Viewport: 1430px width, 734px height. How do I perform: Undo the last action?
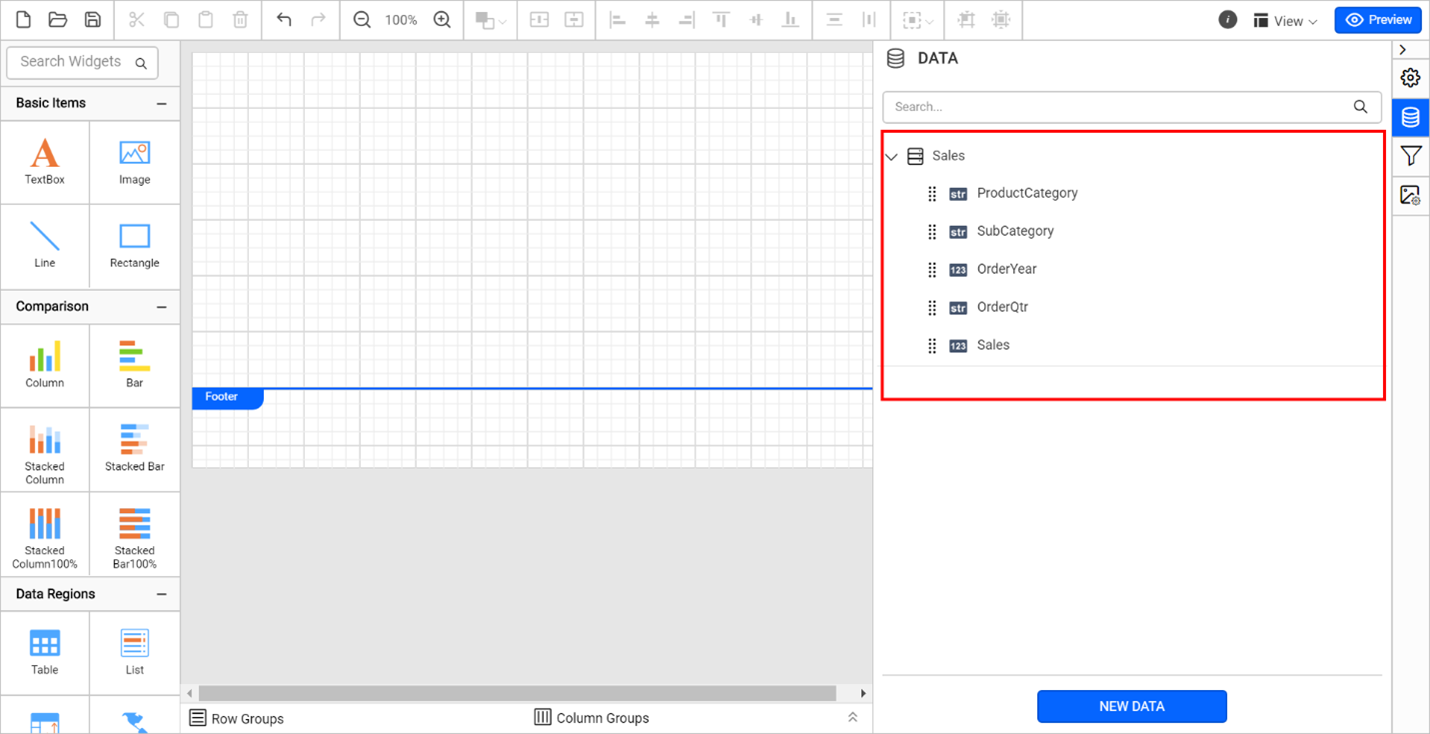(284, 20)
